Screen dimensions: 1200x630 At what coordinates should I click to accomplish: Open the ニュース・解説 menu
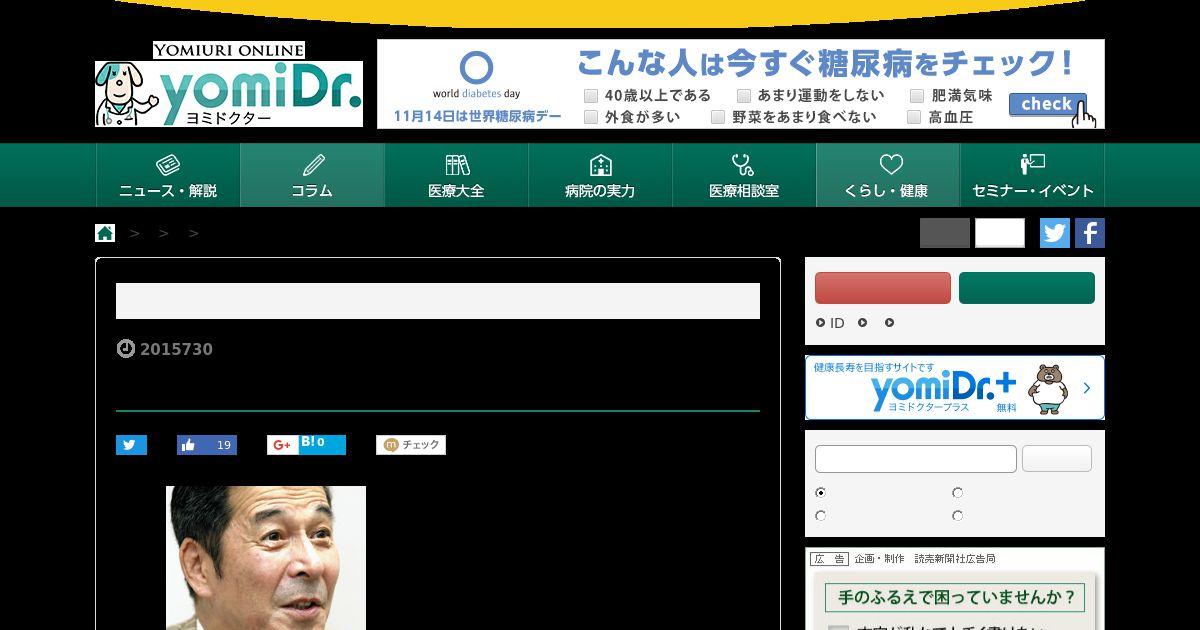point(168,175)
